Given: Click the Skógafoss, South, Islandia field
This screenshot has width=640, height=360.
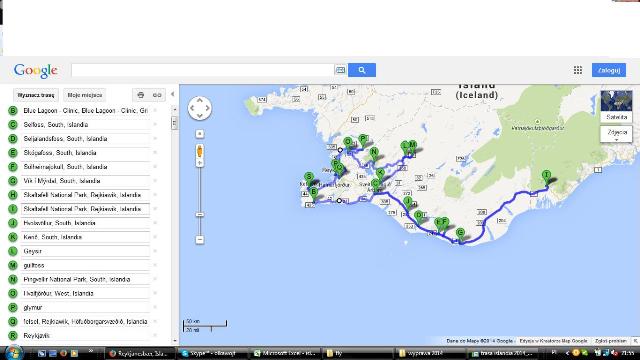Looking at the screenshot, I should (86, 153).
